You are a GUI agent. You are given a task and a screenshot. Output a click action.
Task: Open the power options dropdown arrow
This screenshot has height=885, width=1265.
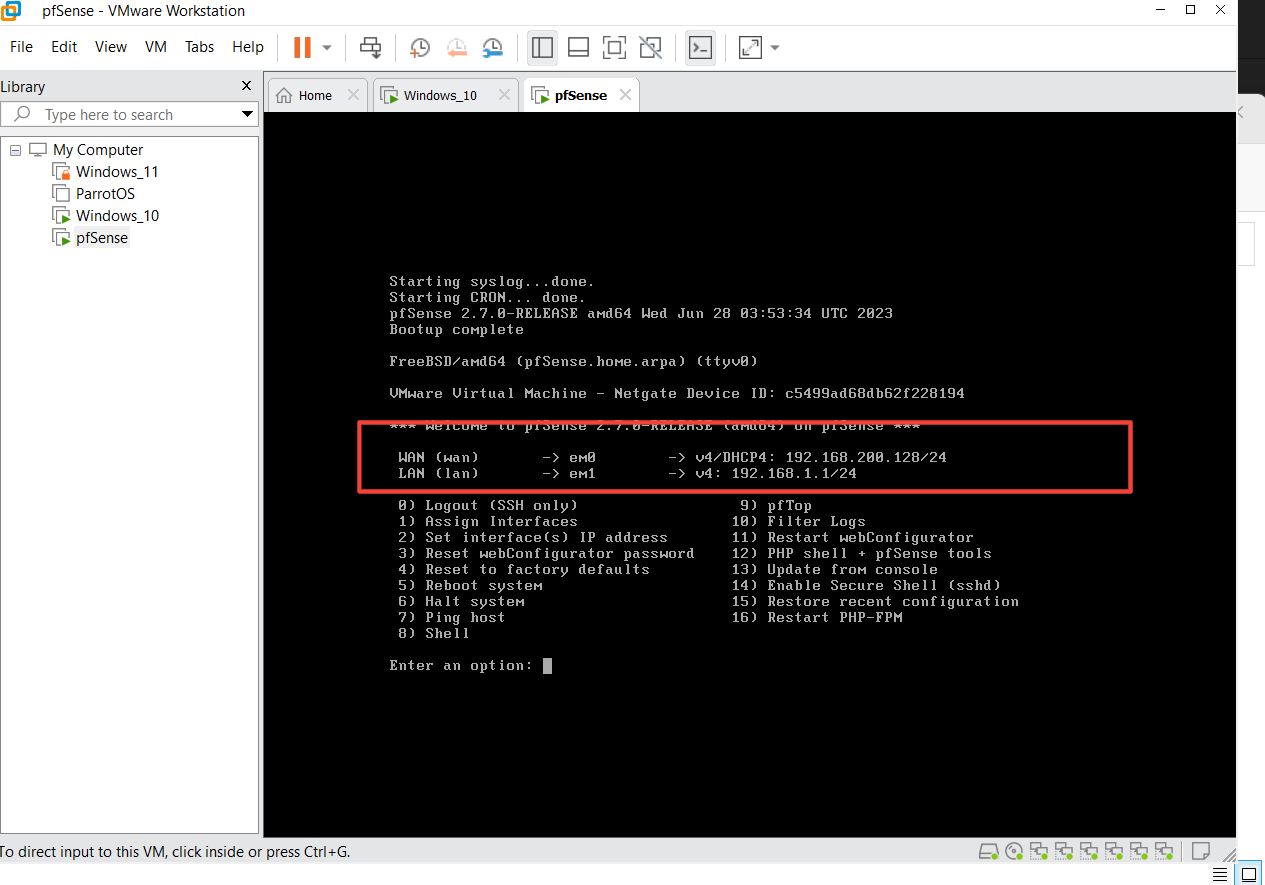(x=327, y=47)
